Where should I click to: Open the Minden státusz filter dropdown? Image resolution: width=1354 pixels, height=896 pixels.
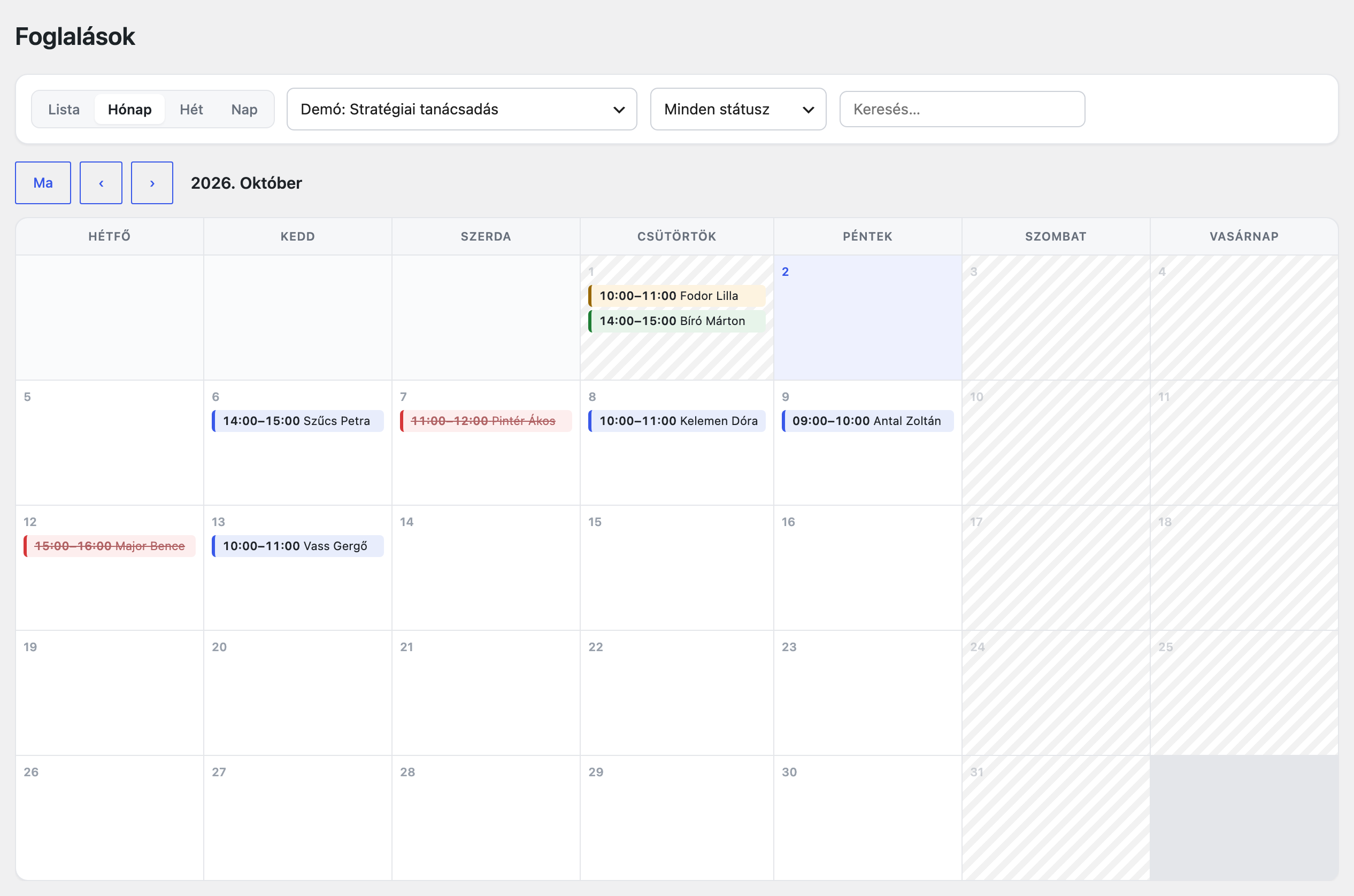pos(738,109)
